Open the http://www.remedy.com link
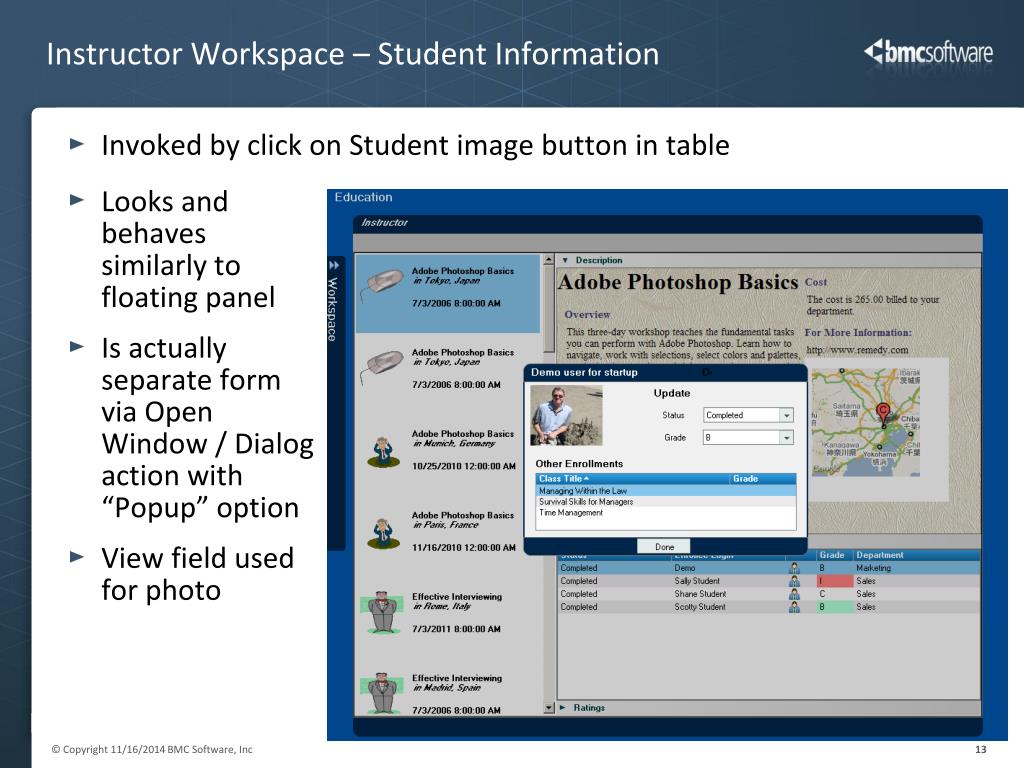 pos(857,350)
